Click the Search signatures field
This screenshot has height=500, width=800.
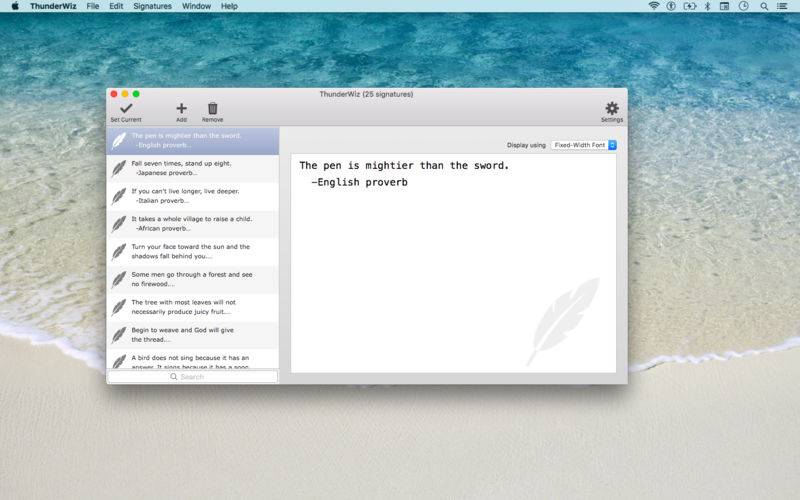pyautogui.click(x=192, y=377)
